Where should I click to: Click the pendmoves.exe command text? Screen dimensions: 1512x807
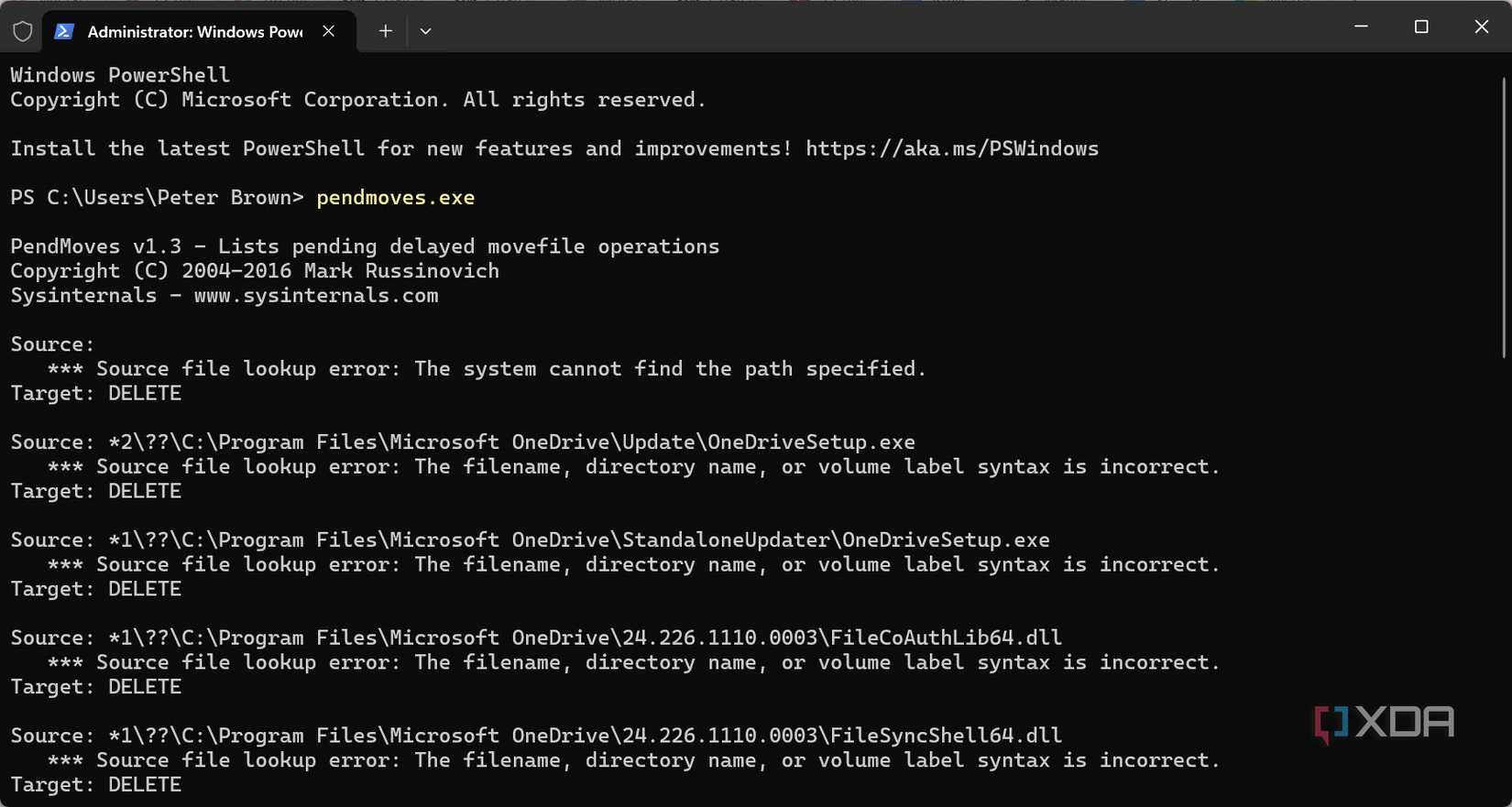(x=395, y=197)
